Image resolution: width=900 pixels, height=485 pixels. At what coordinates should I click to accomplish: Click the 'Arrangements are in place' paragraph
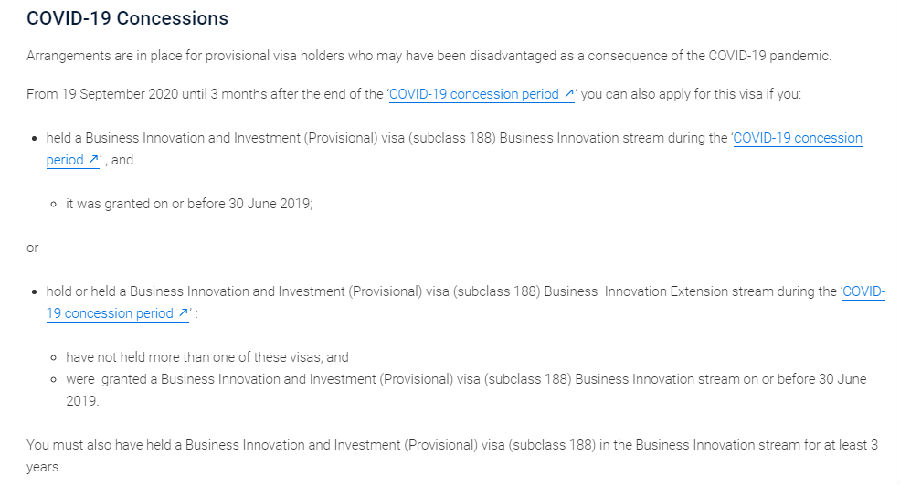(429, 56)
